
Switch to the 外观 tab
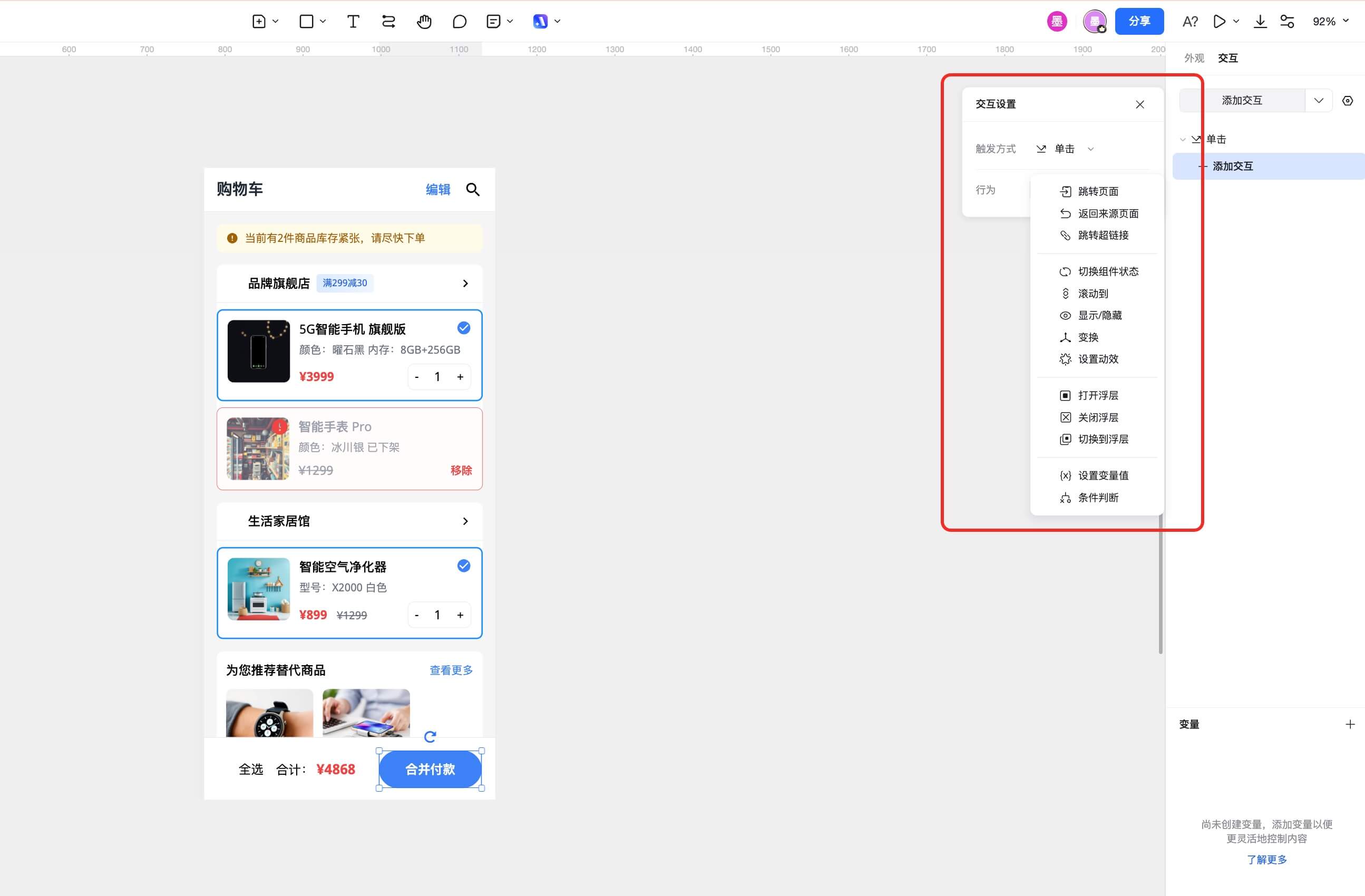[1194, 58]
